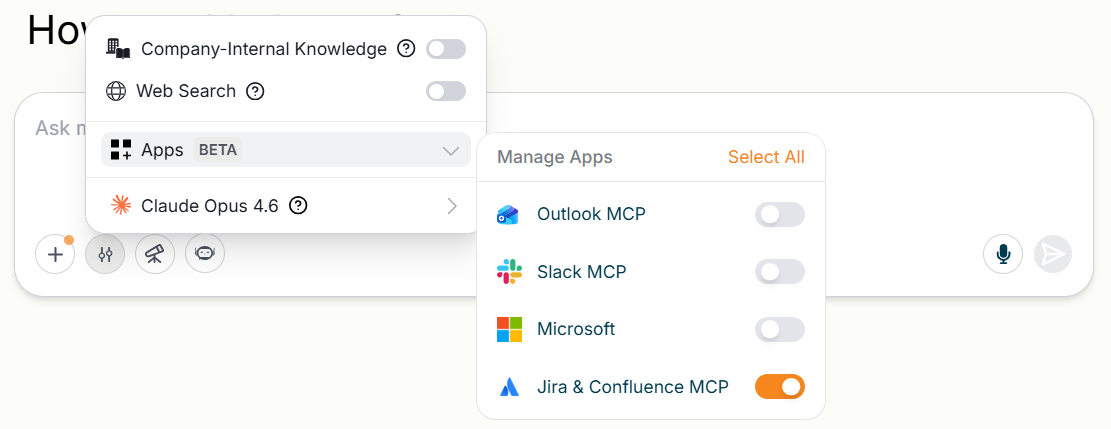Click the Company-Internal Knowledge help icon
The height and width of the screenshot is (429, 1111).
tap(406, 49)
